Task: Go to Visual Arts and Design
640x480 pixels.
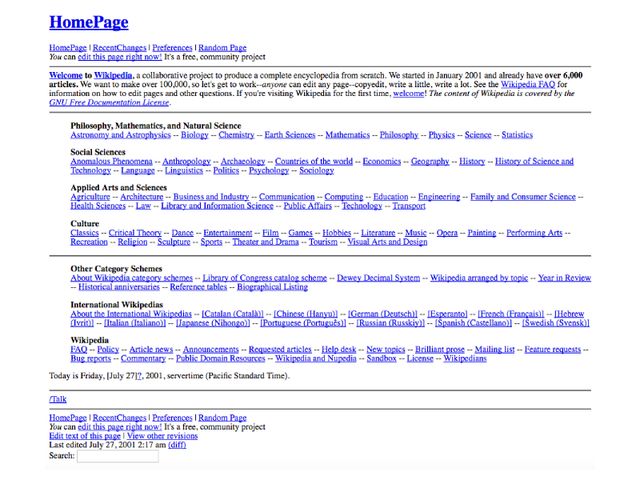Action: [387, 242]
